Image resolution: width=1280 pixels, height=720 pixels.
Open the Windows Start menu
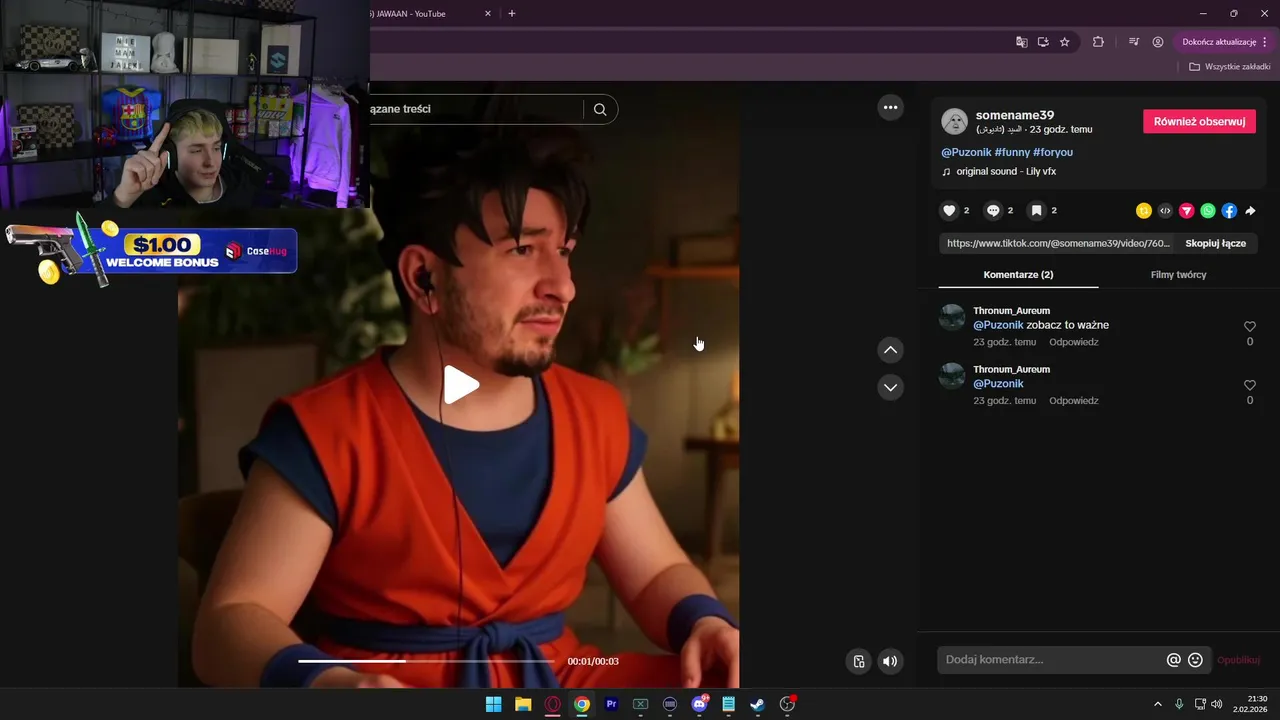click(x=493, y=704)
